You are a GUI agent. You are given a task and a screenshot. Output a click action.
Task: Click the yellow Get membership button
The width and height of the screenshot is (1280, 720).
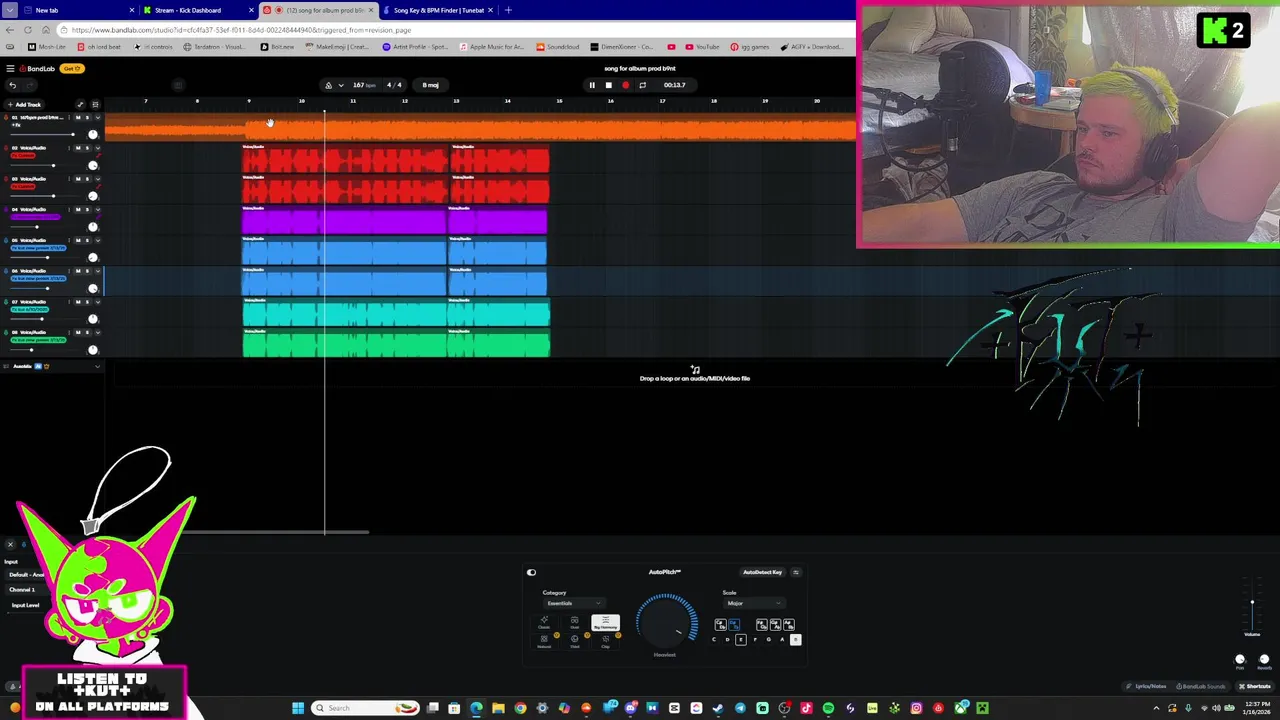(x=72, y=68)
